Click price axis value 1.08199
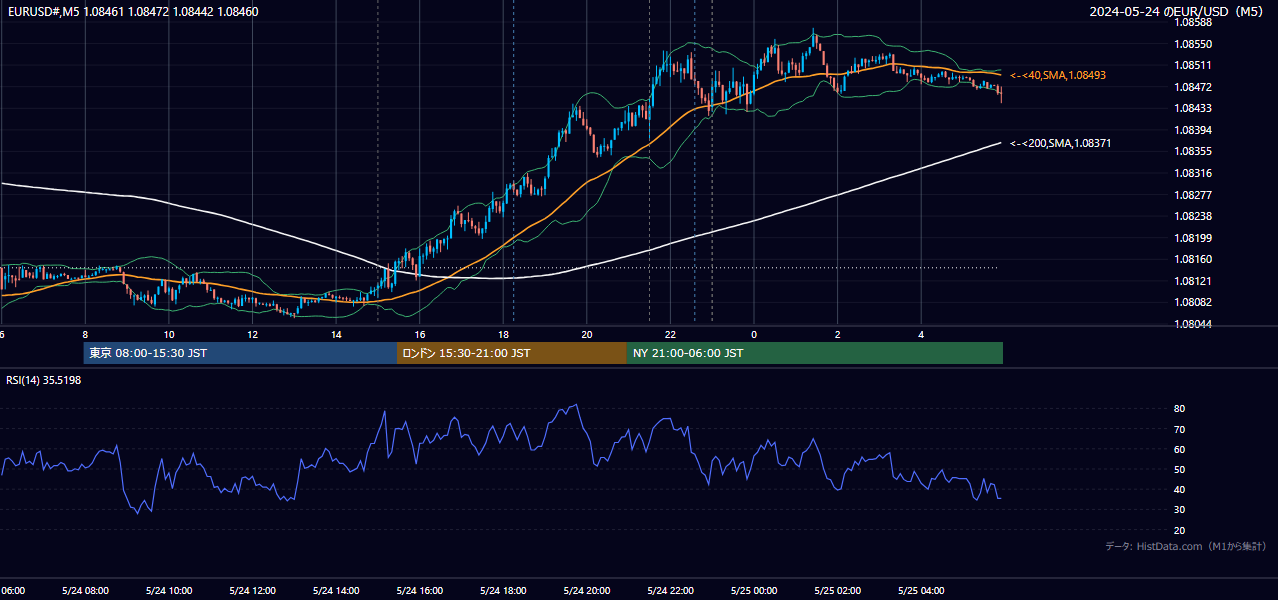 [x=1192, y=238]
